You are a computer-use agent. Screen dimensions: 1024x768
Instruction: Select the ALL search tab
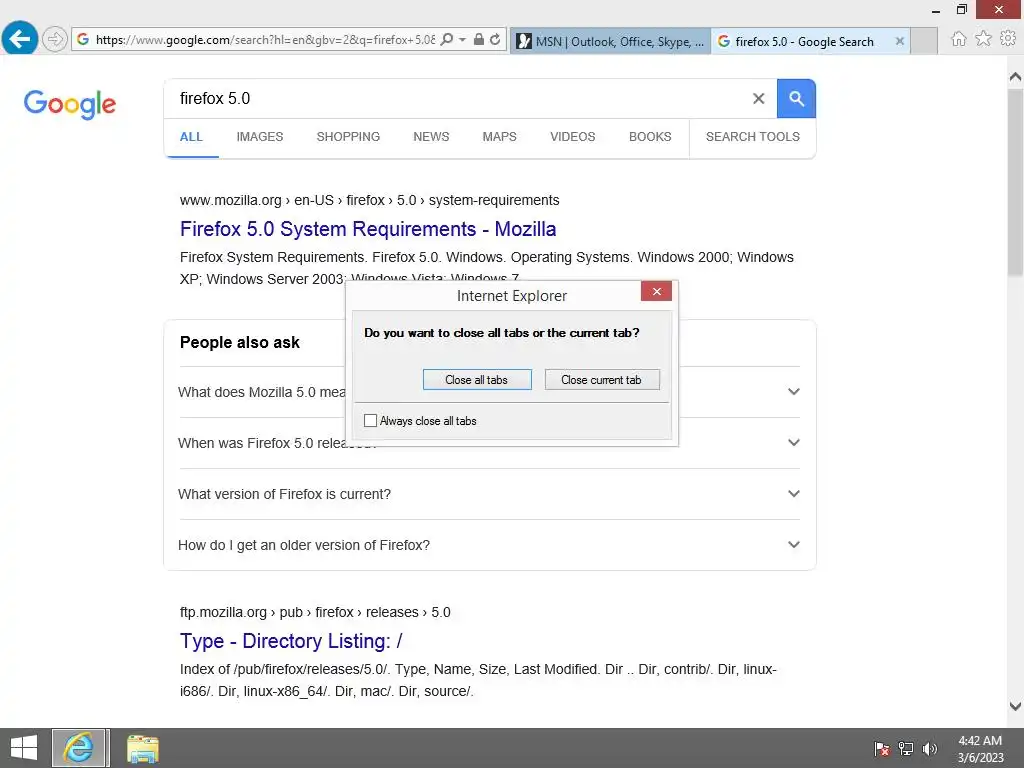191,137
